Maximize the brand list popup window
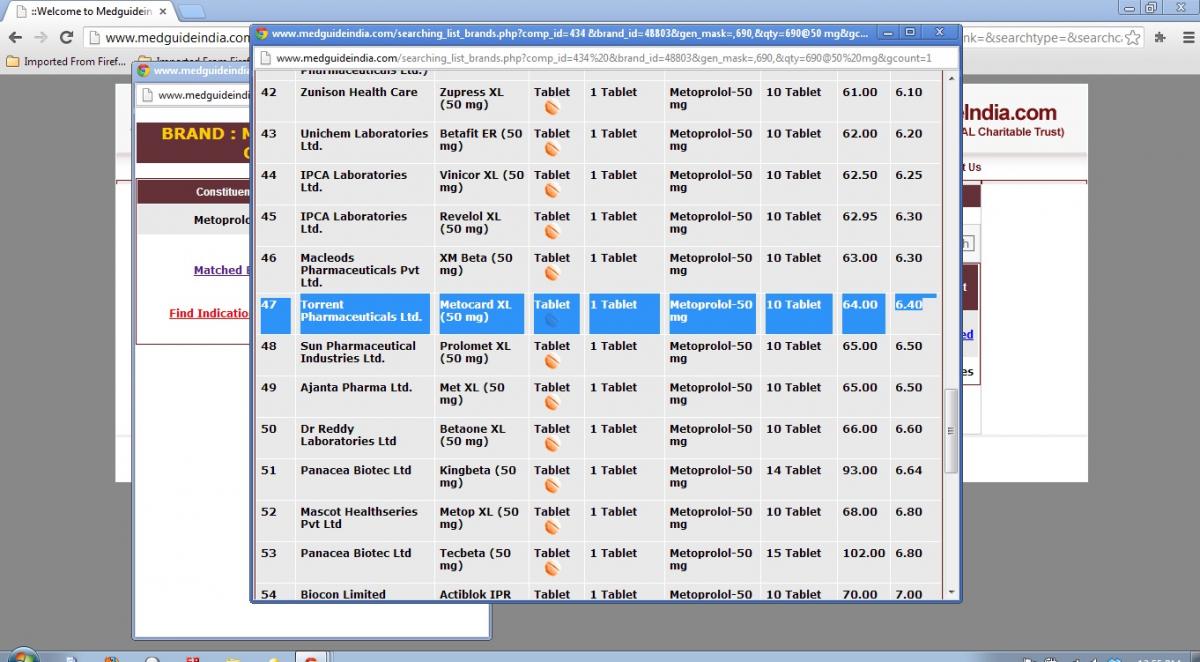Screen dimensions: 1200x662 click(910, 32)
